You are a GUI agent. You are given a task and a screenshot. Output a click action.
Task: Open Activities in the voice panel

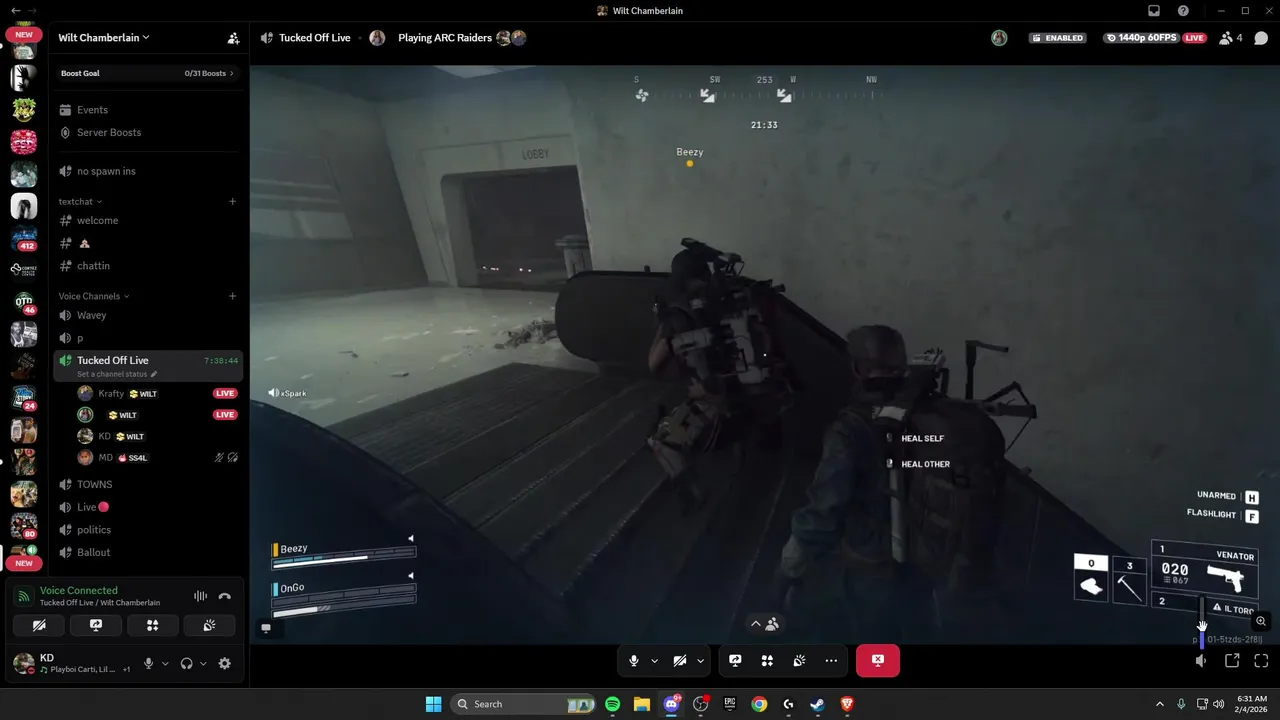152,625
